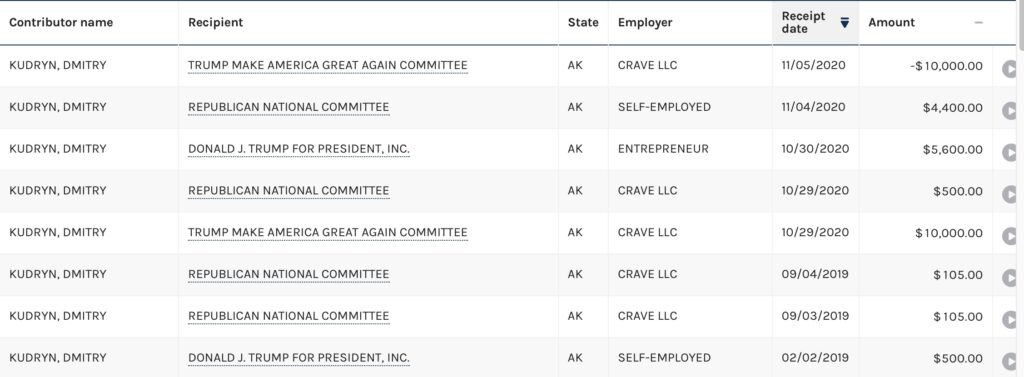1024x377 pixels.
Task: Open Republican National Committee 11/04/2020 link
Action: pos(289,107)
